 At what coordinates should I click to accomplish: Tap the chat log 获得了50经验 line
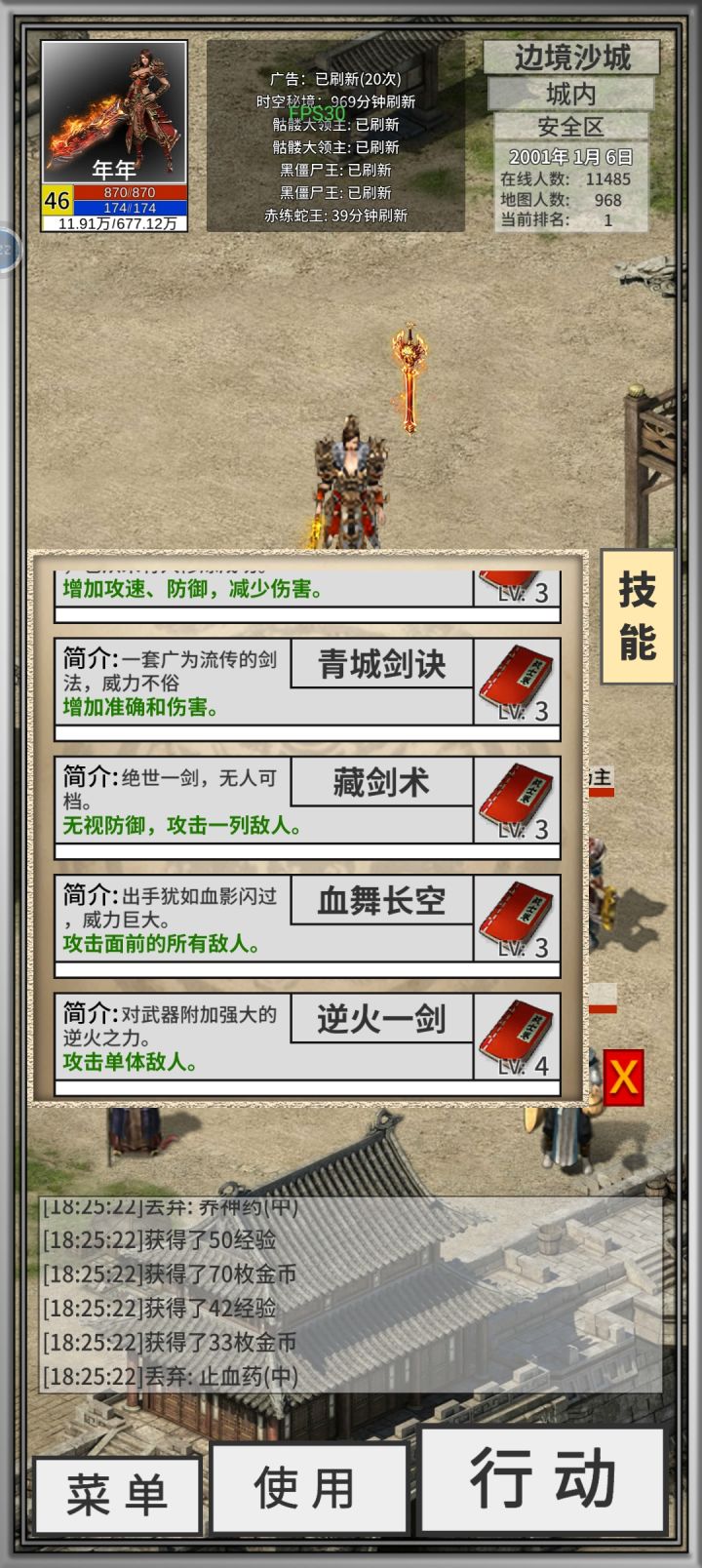[160, 1240]
